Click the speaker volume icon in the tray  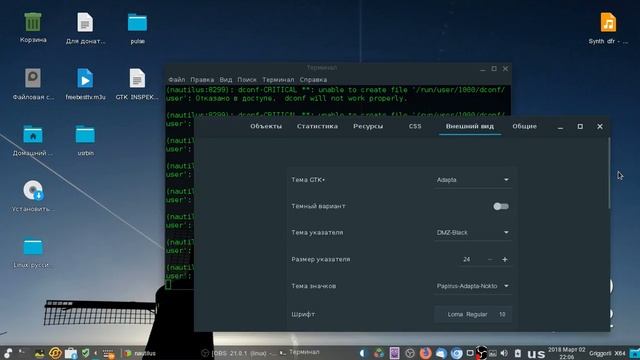click(x=504, y=353)
